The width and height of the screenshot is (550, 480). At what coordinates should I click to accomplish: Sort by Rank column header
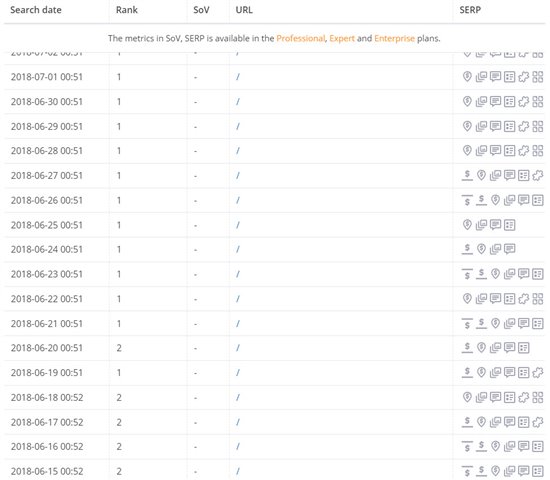127,10
